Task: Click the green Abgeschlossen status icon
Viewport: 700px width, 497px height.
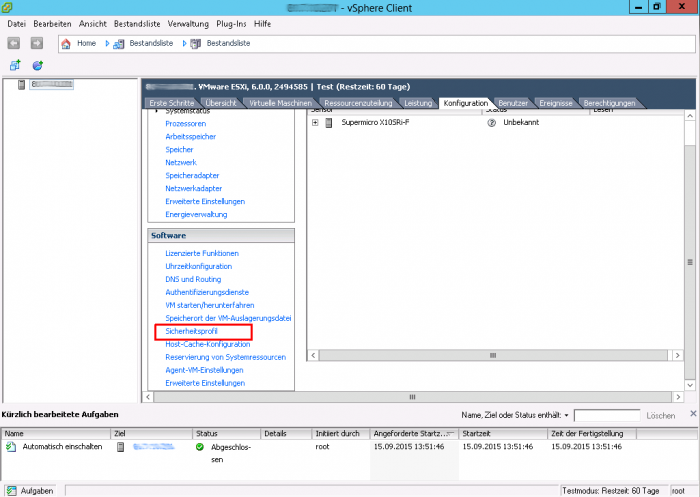Action: pyautogui.click(x=200, y=447)
